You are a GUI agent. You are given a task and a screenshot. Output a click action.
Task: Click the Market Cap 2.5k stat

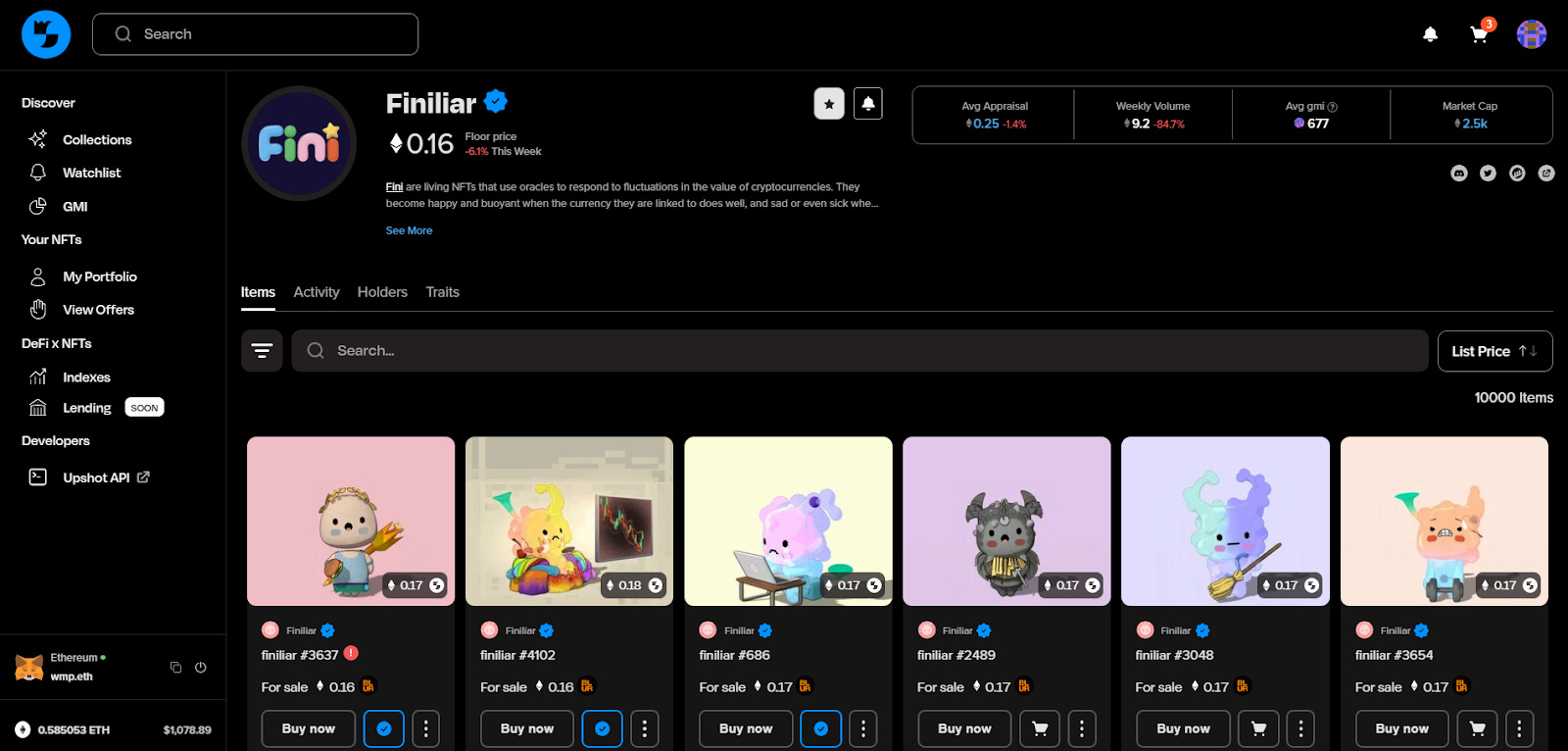tap(1470, 115)
